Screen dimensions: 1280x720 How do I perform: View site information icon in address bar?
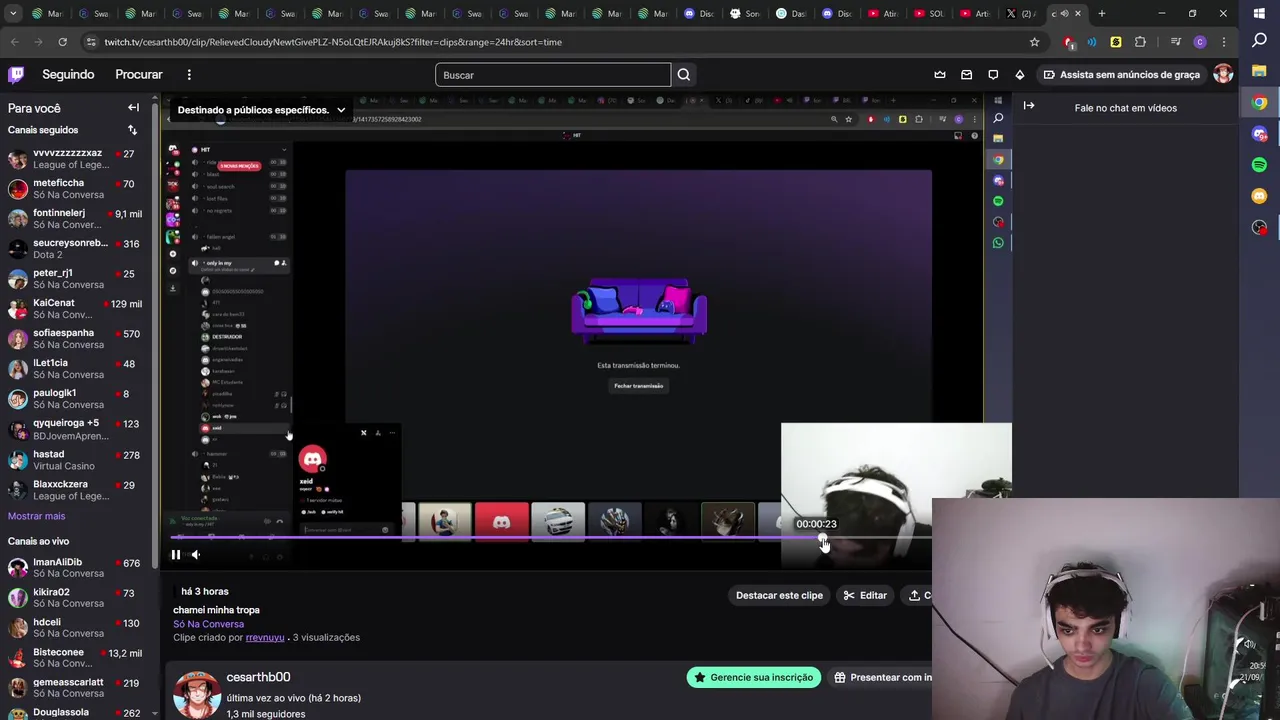(91, 42)
